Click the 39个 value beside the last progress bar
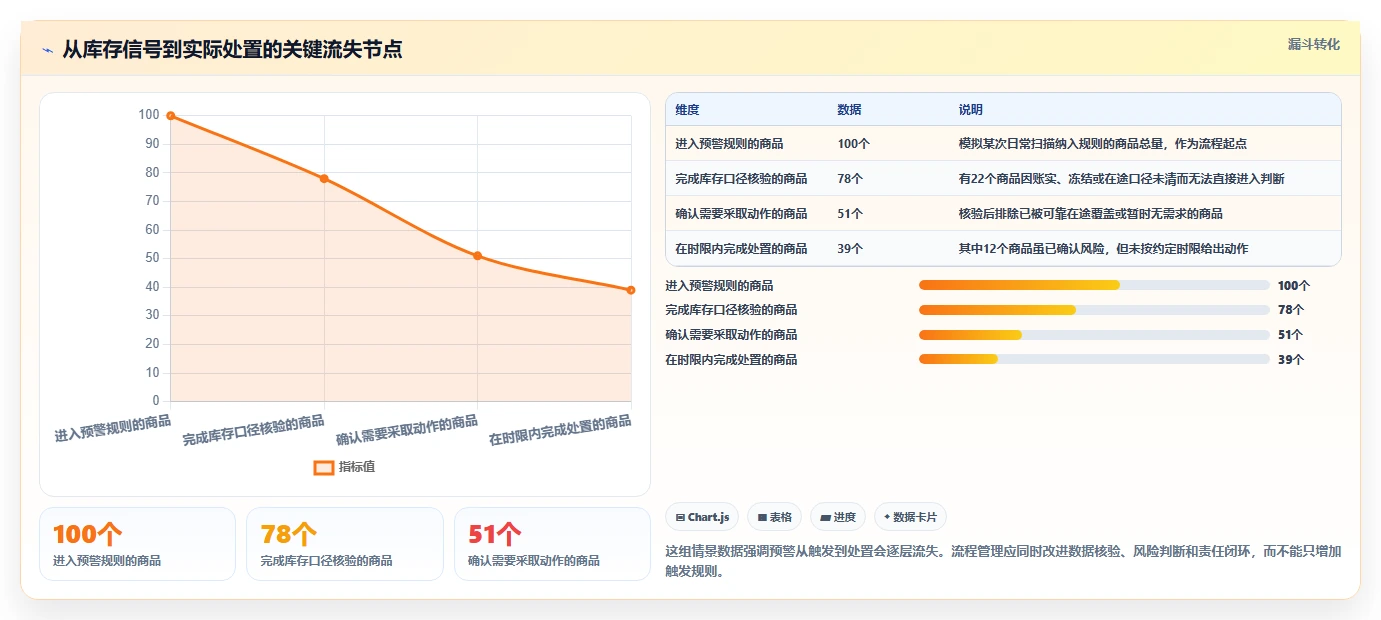 tap(1291, 360)
